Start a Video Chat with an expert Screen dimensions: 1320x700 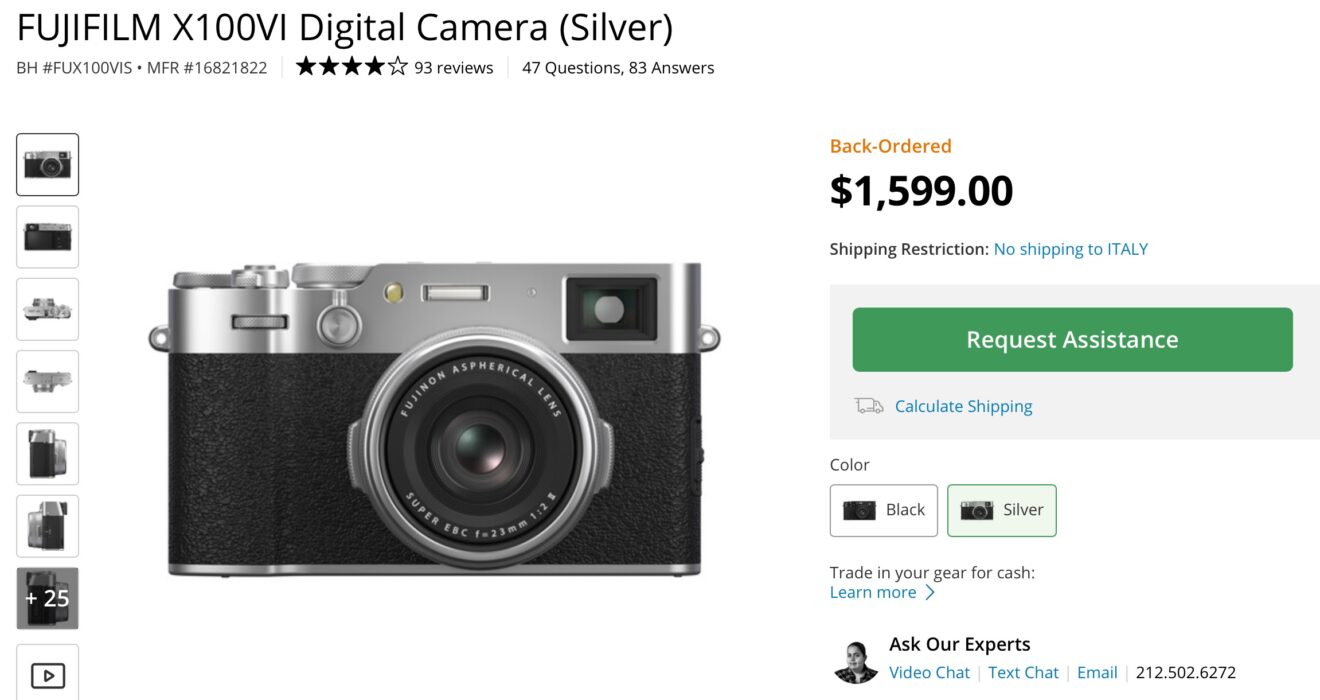click(929, 672)
